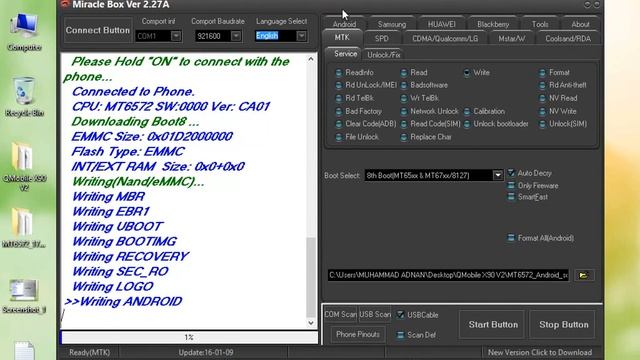This screenshot has width=640, height=360.
Task: Open the MT6572 folder on desktop
Action: 23,228
